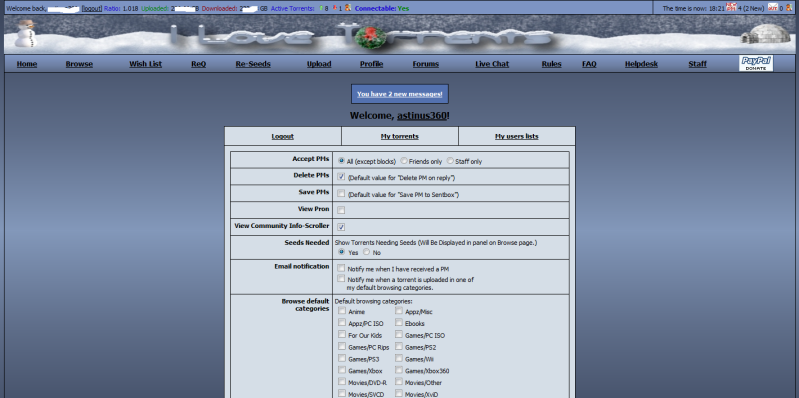Screen dimensions: 799x398
Task: Click the logout link in top bar
Action: pyautogui.click(x=92, y=9)
